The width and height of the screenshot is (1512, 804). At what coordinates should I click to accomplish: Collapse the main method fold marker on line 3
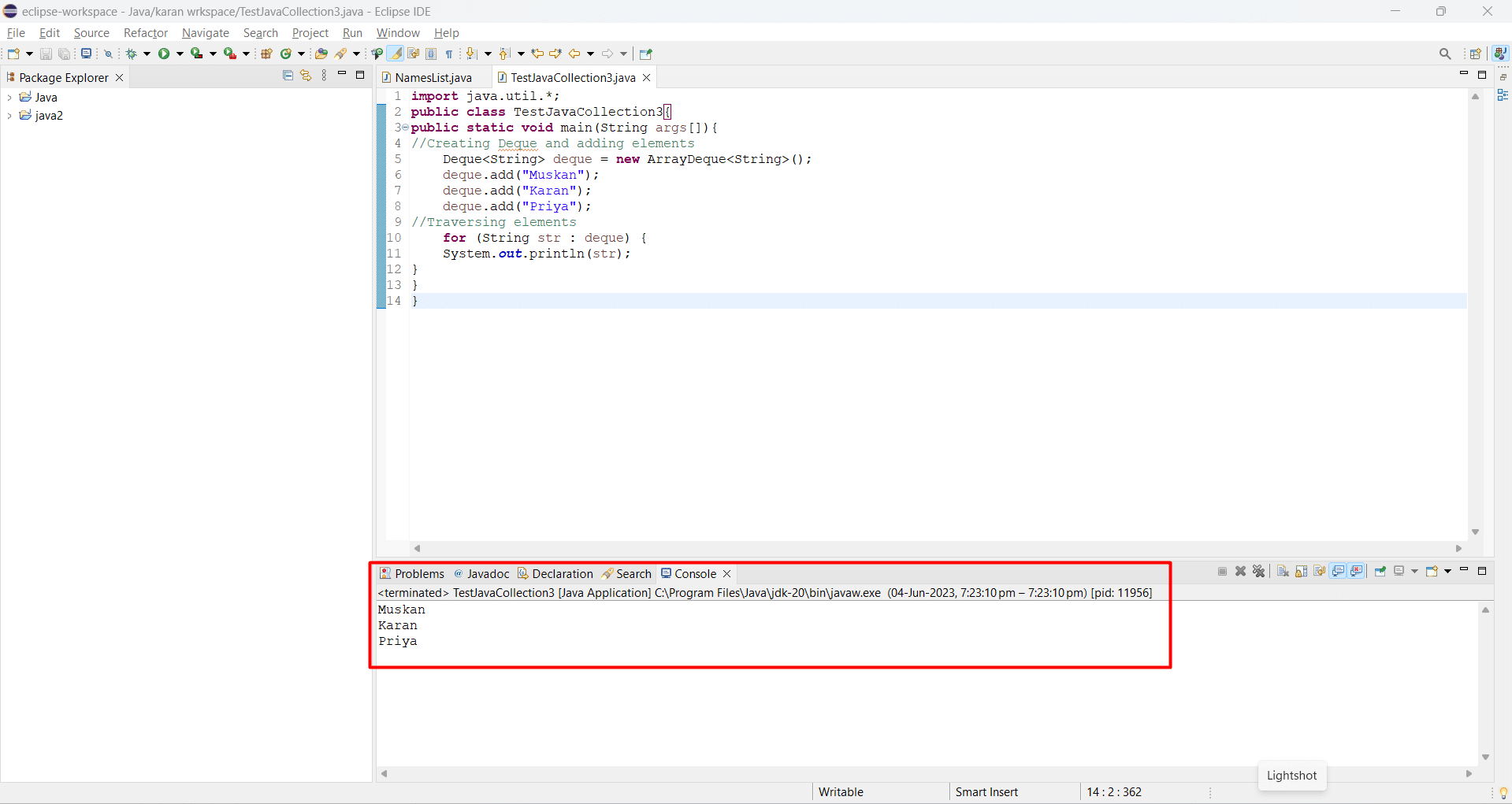coord(406,128)
